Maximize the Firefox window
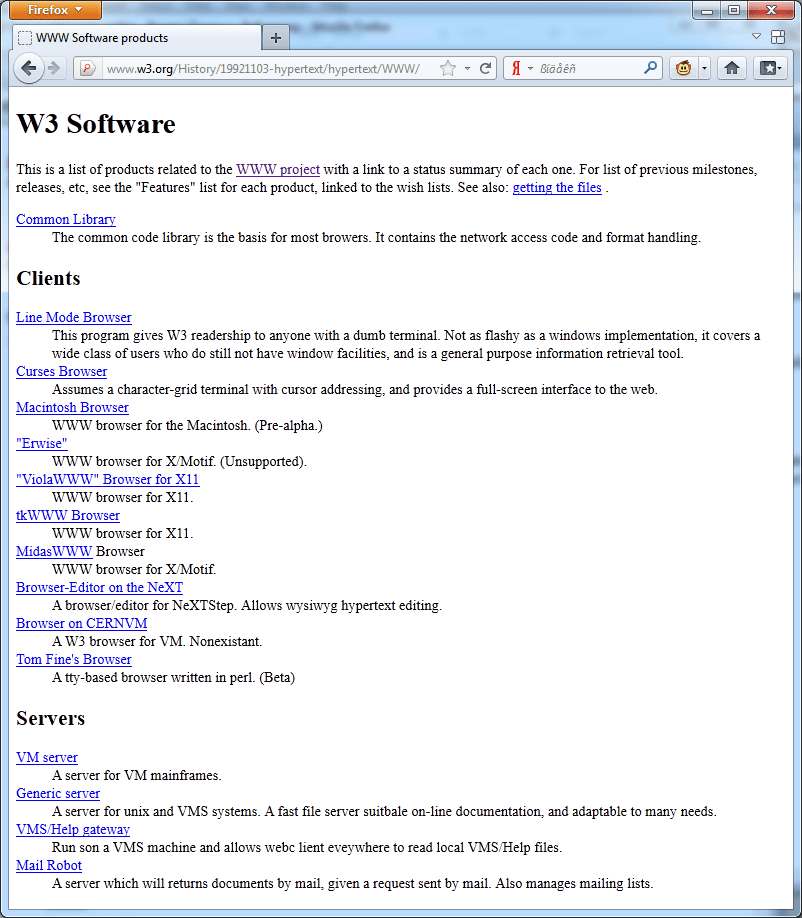802x918 pixels. click(734, 10)
